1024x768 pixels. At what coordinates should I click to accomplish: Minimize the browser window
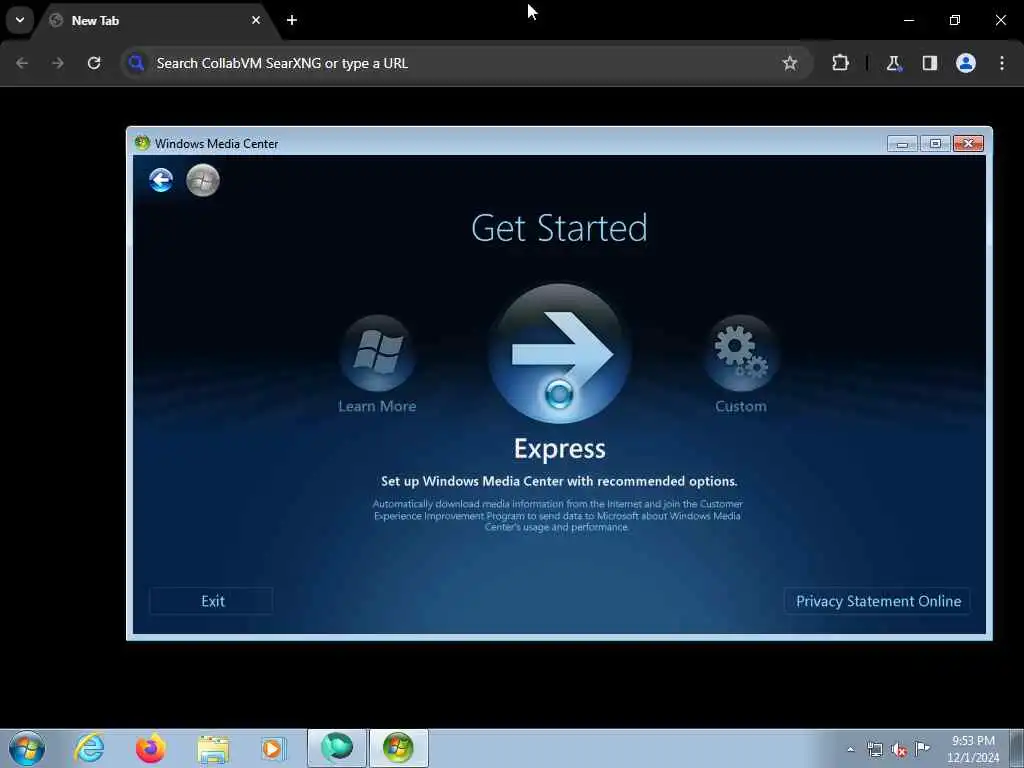[908, 20]
